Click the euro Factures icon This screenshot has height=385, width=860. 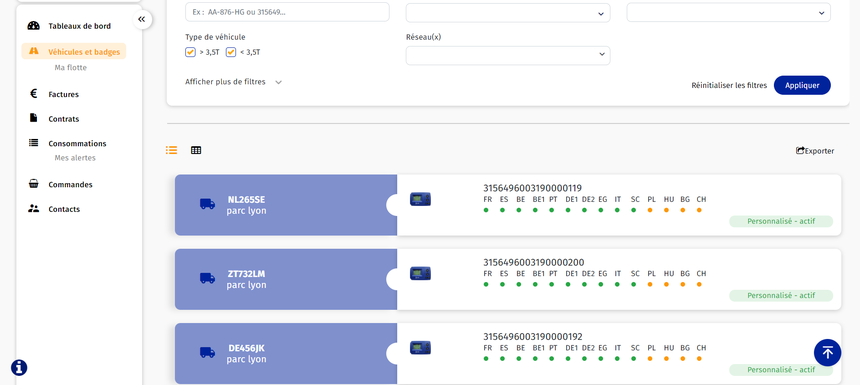click(33, 94)
